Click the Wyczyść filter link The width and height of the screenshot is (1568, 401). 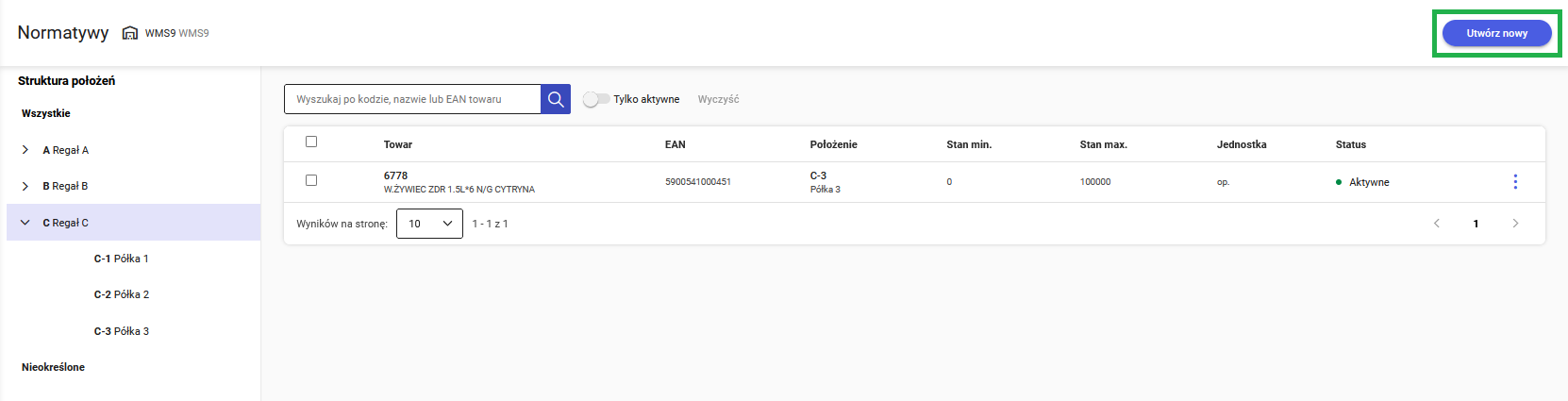click(x=718, y=99)
